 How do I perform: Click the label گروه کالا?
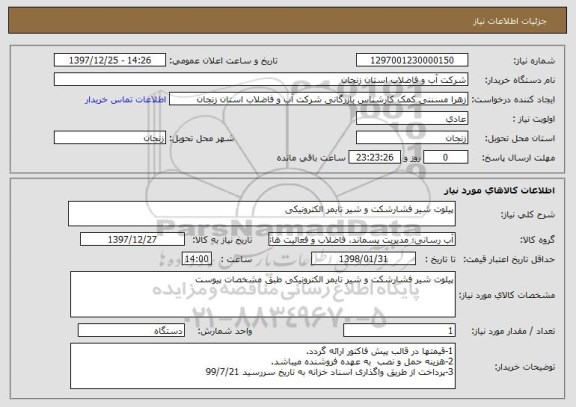537,240
